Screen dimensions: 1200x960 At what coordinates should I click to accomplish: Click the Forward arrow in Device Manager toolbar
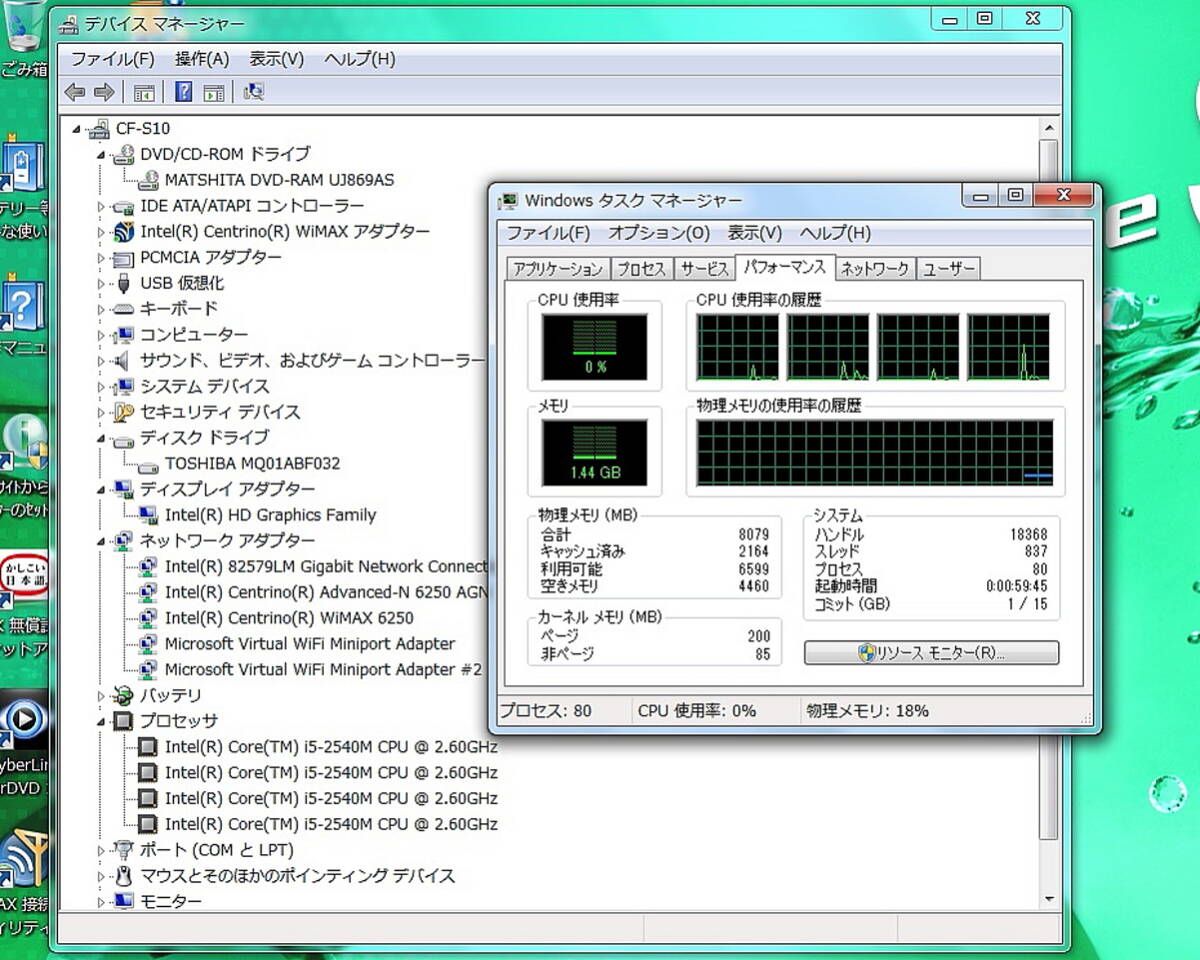(104, 93)
